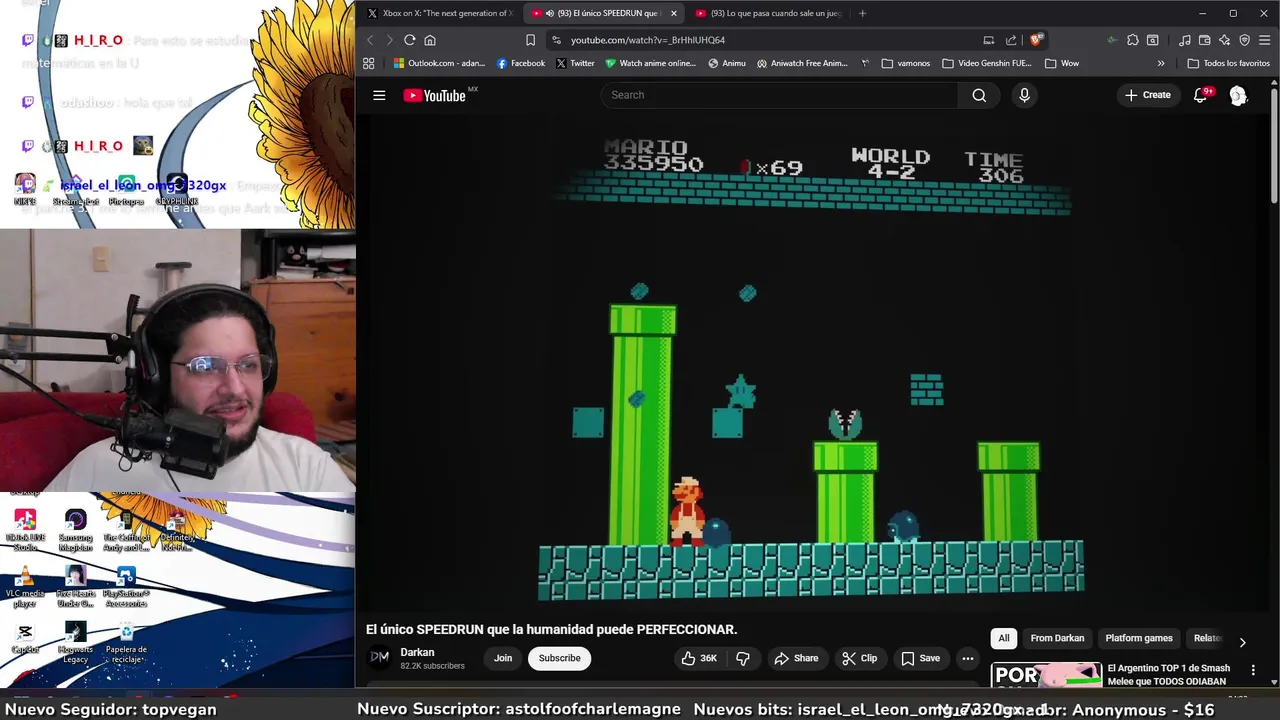The image size is (1280, 720).
Task: Switch to the Xbox on X tab
Action: tap(439, 13)
